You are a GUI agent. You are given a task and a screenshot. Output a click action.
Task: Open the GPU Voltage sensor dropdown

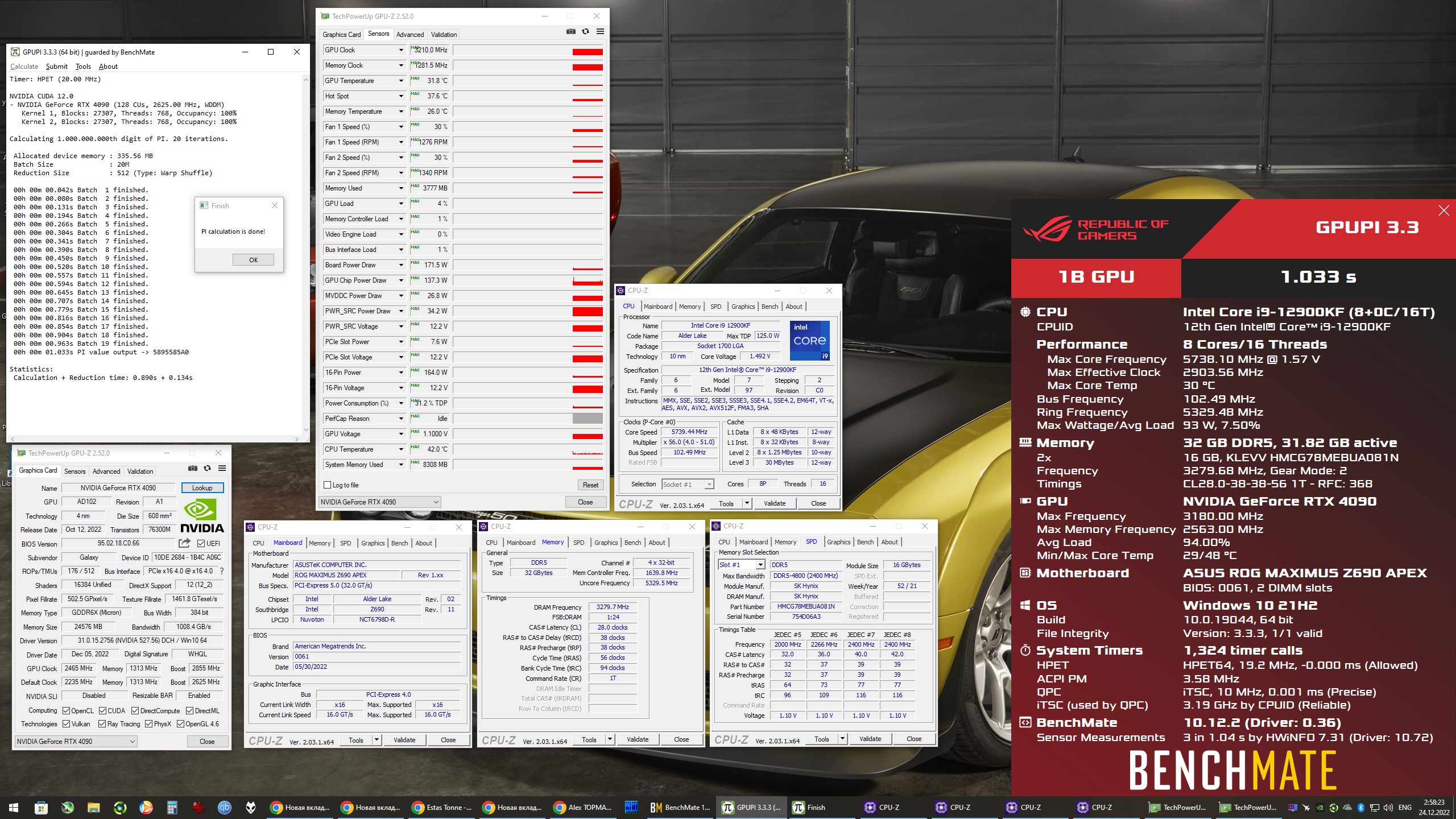[x=401, y=434]
